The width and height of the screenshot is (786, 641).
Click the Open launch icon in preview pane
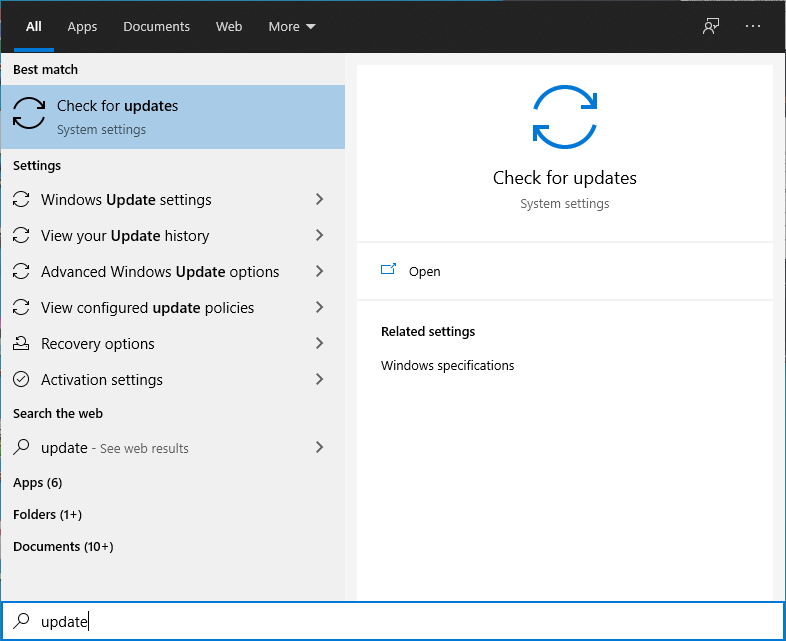(388, 270)
